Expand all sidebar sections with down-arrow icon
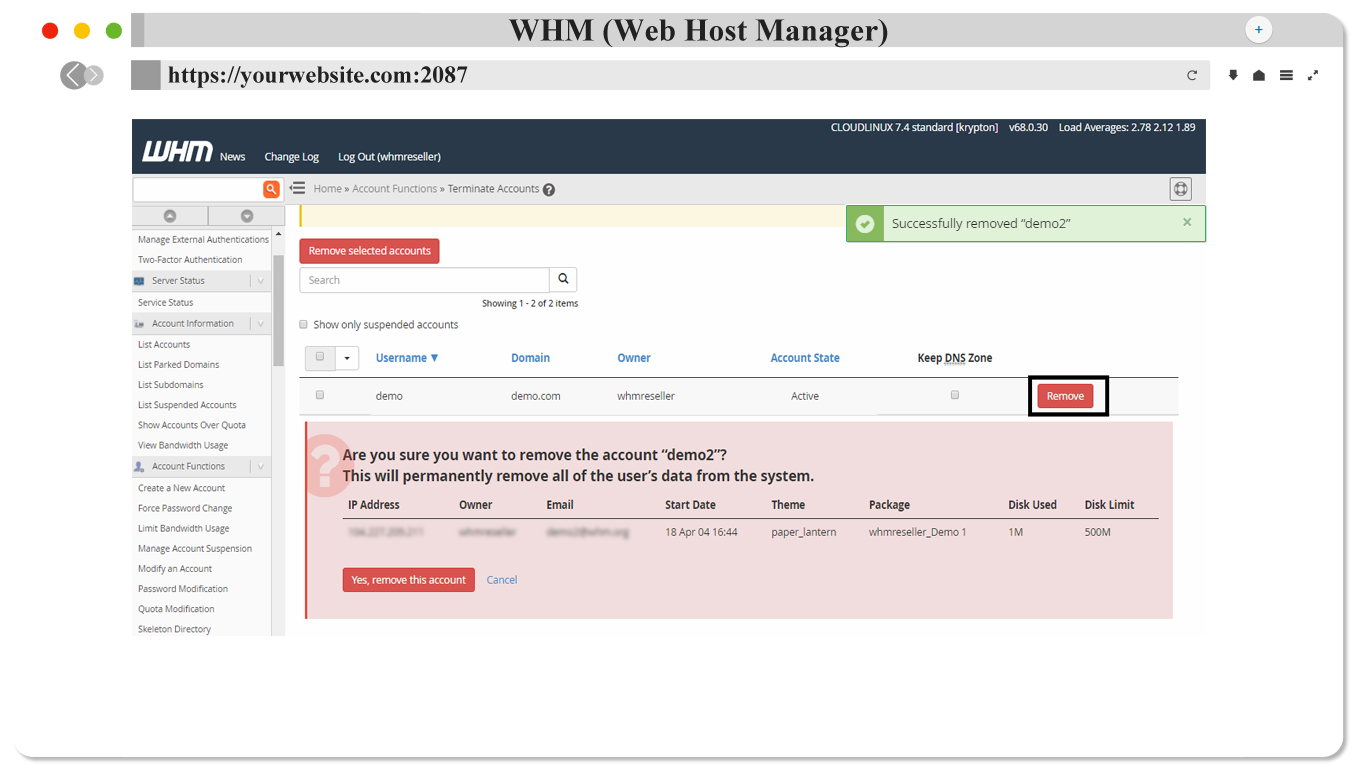The image size is (1362, 769). point(247,216)
